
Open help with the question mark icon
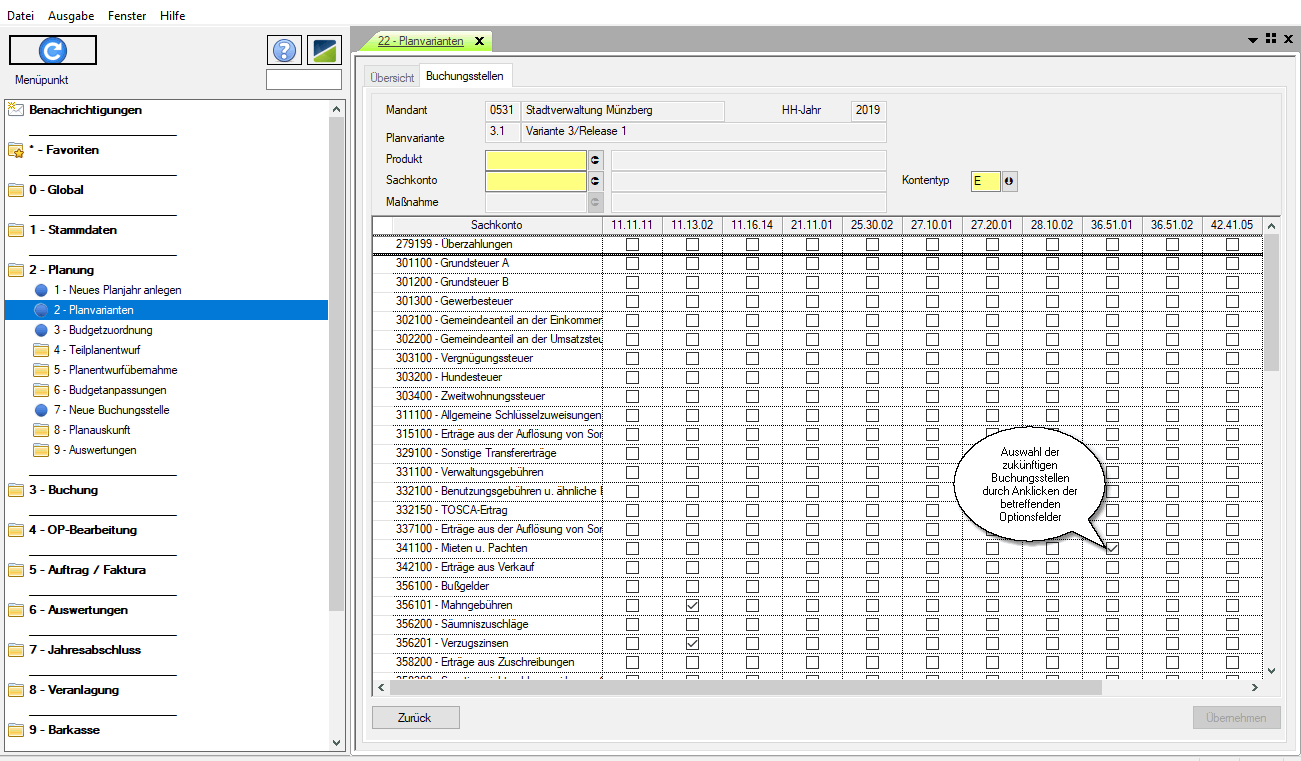pos(284,51)
